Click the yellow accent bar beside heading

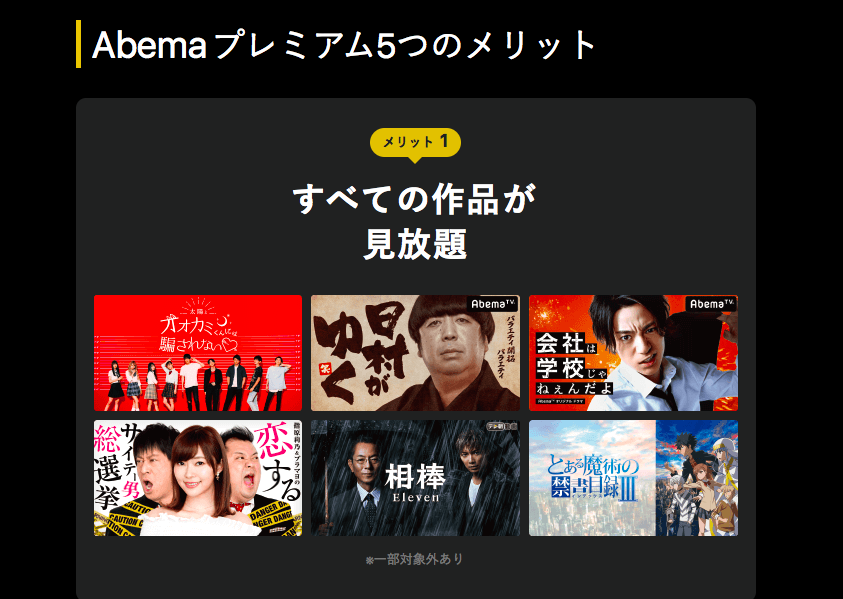[x=78, y=44]
